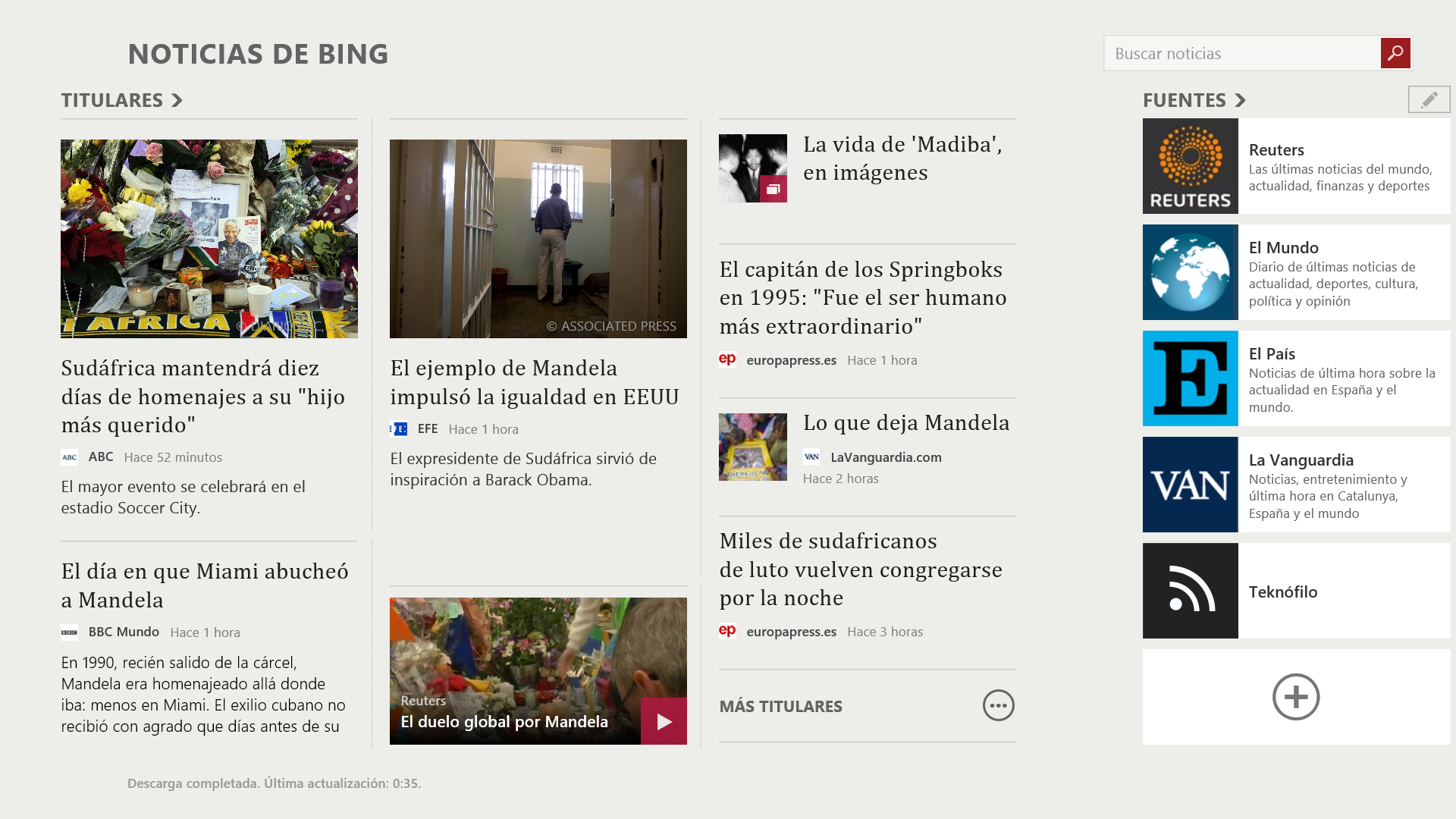This screenshot has width=1456, height=819.
Task: Expand the Titulares section chevron
Action: 177,100
